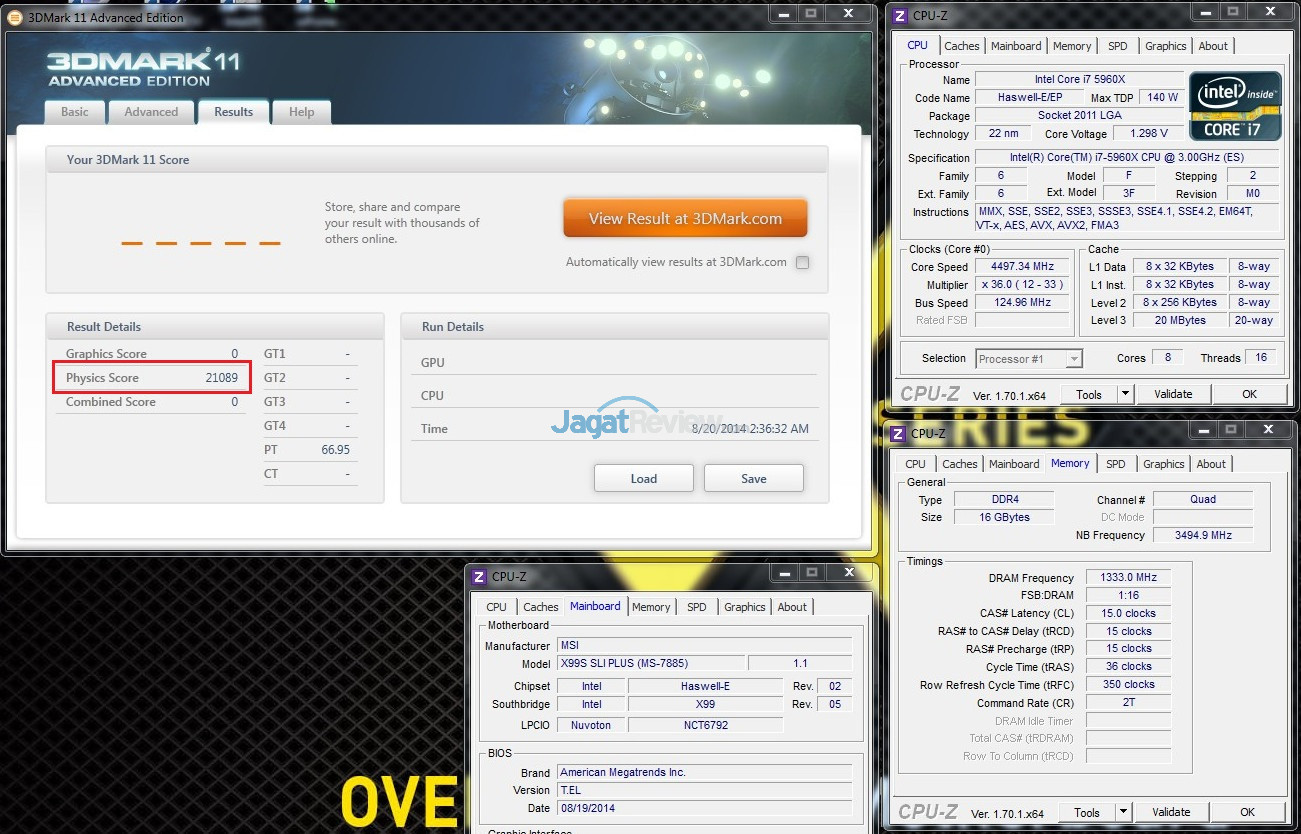1301x834 pixels.
Task: Click View Result at 3DMark.com button
Action: 685,218
